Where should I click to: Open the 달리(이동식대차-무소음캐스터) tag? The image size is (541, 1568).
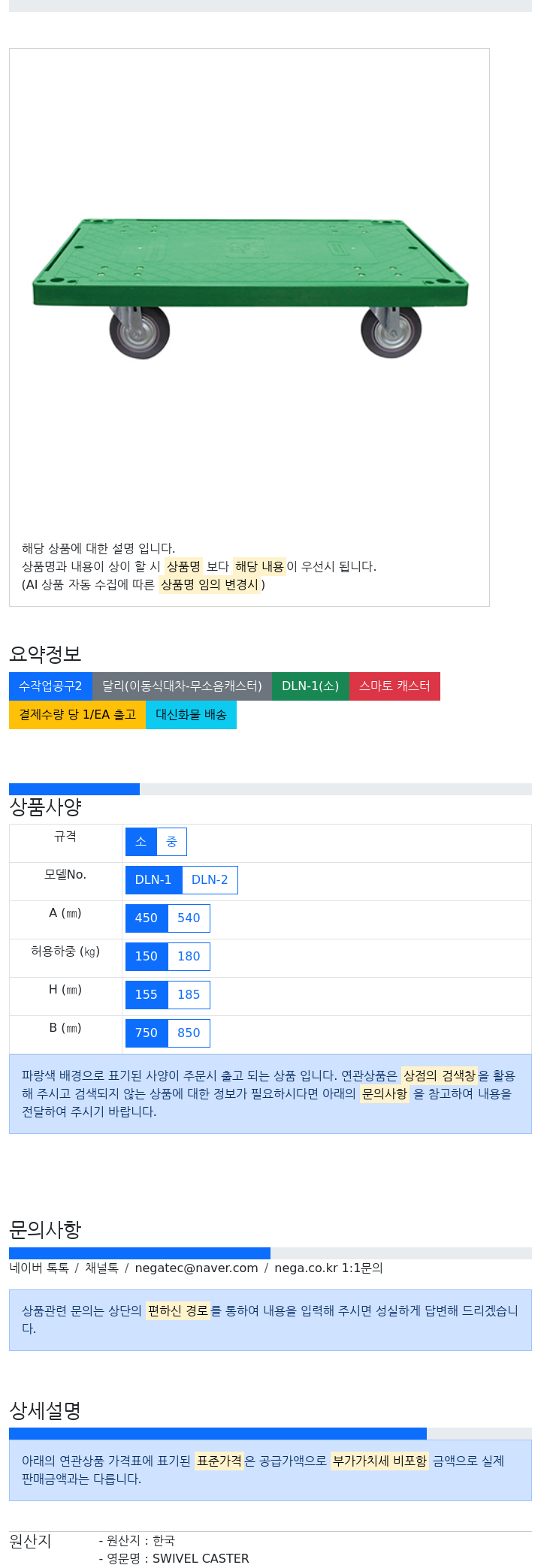pos(182,686)
